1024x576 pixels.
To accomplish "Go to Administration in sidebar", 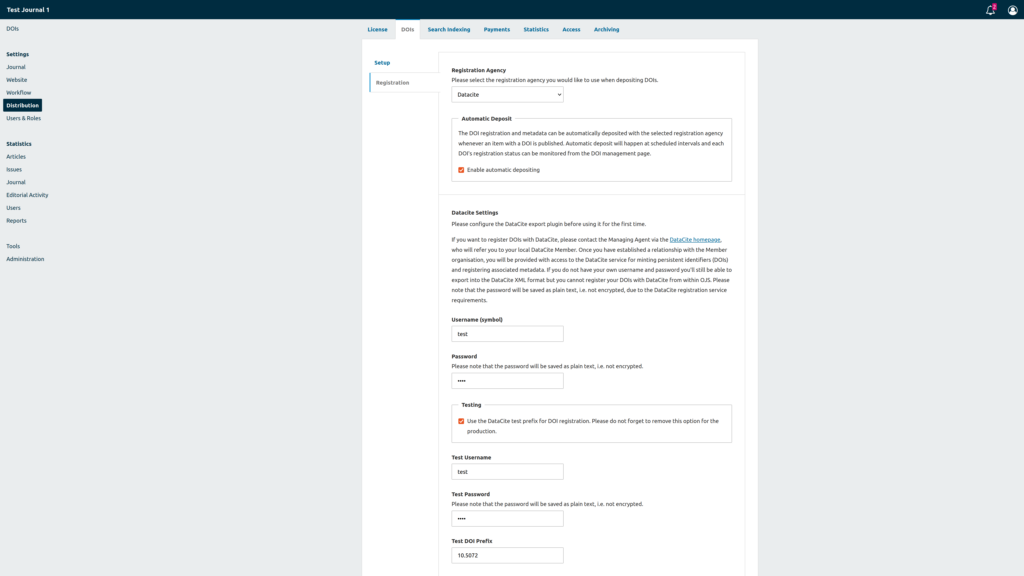I will point(25,259).
